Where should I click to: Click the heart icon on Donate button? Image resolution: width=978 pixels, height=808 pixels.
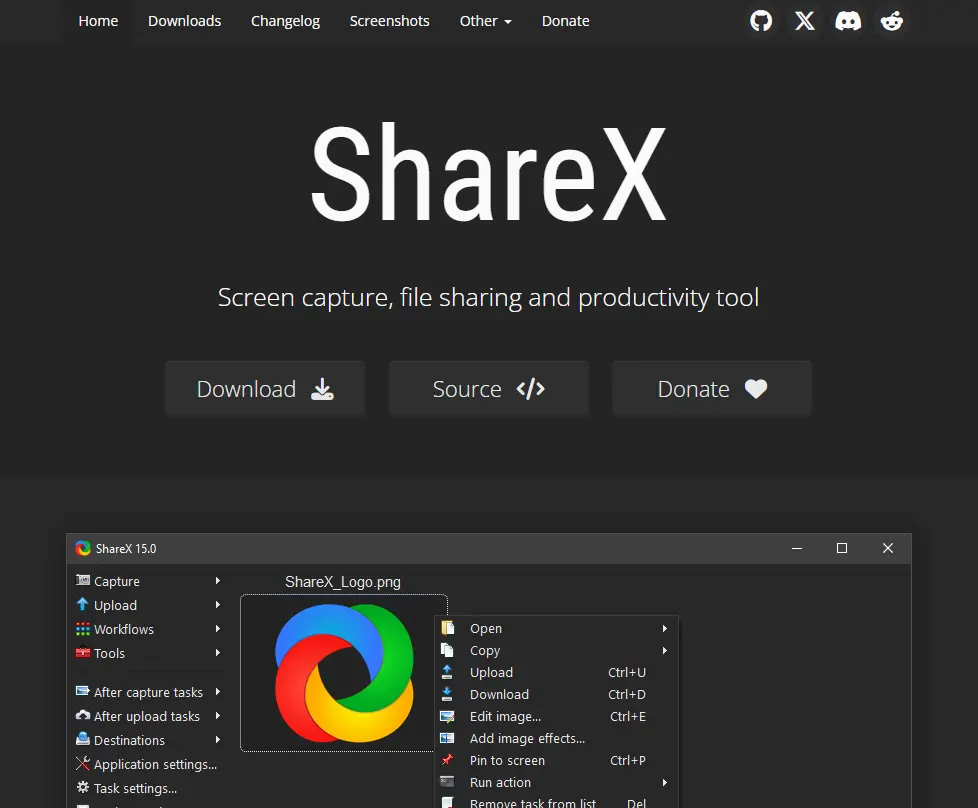pos(756,389)
